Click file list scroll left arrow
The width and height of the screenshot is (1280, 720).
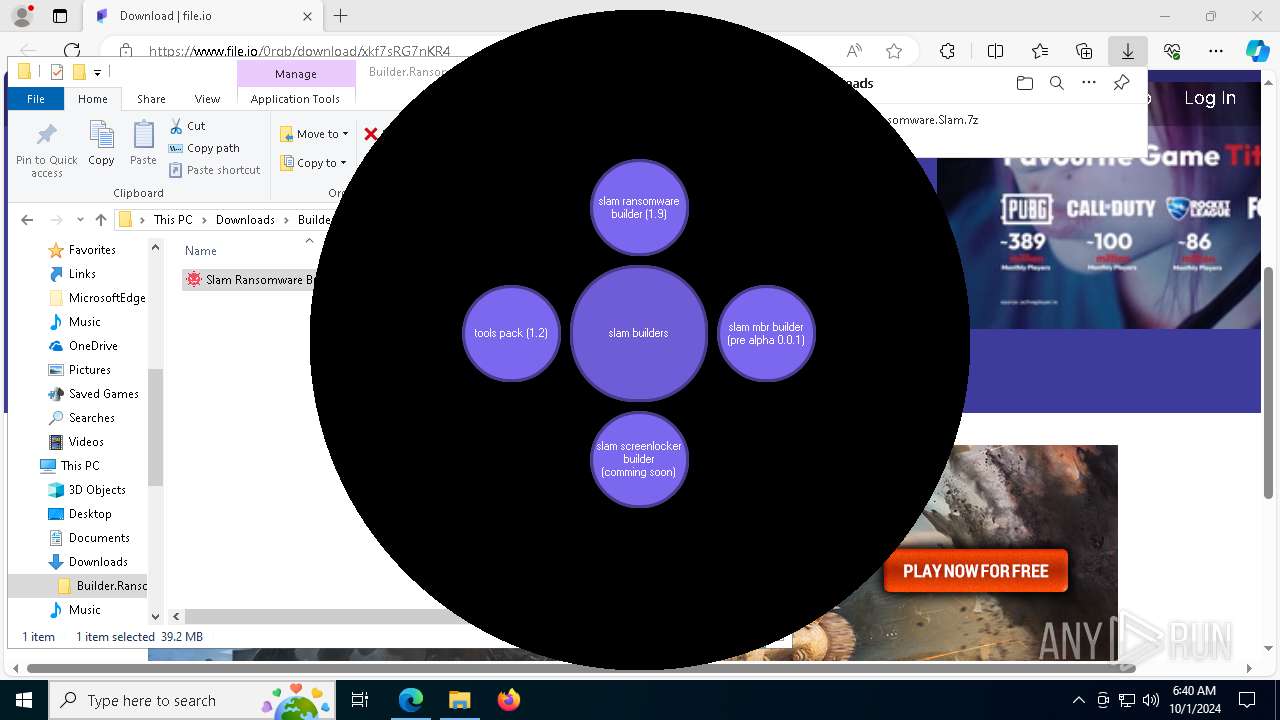[x=176, y=617]
